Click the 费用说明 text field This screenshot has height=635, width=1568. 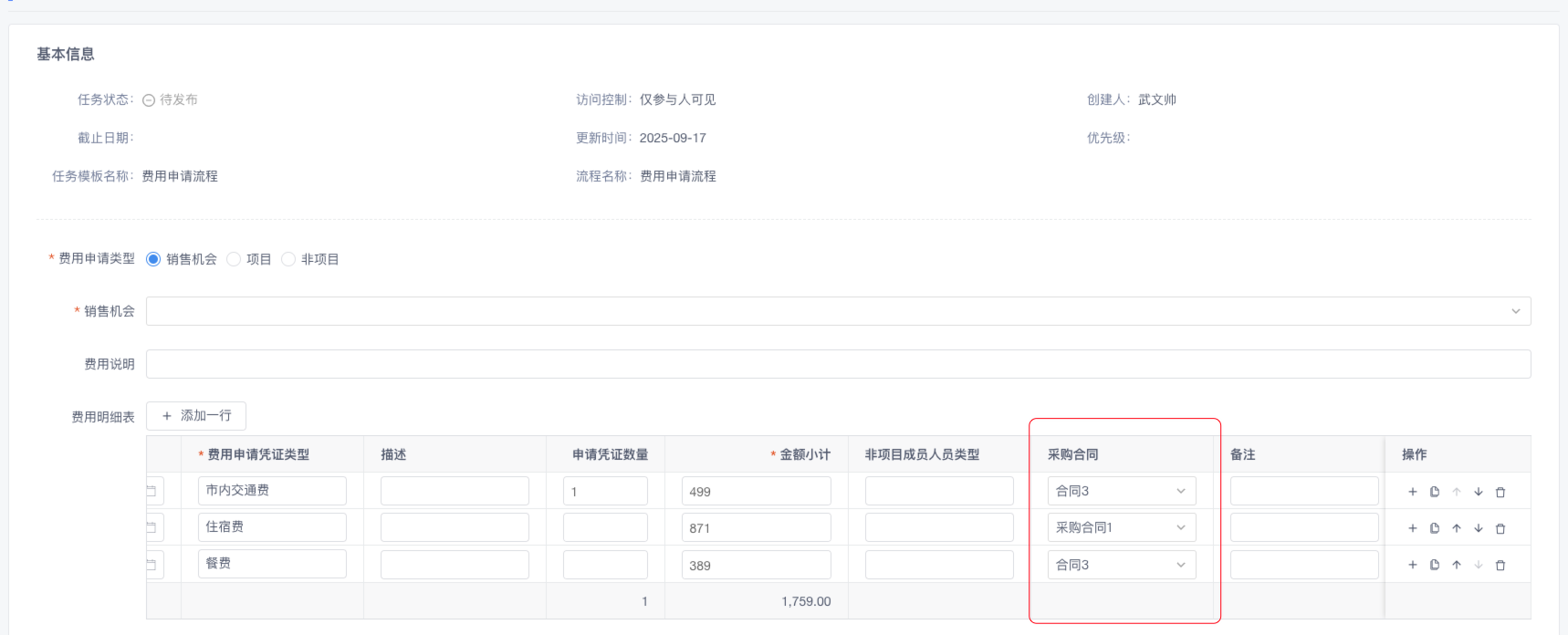coord(838,364)
